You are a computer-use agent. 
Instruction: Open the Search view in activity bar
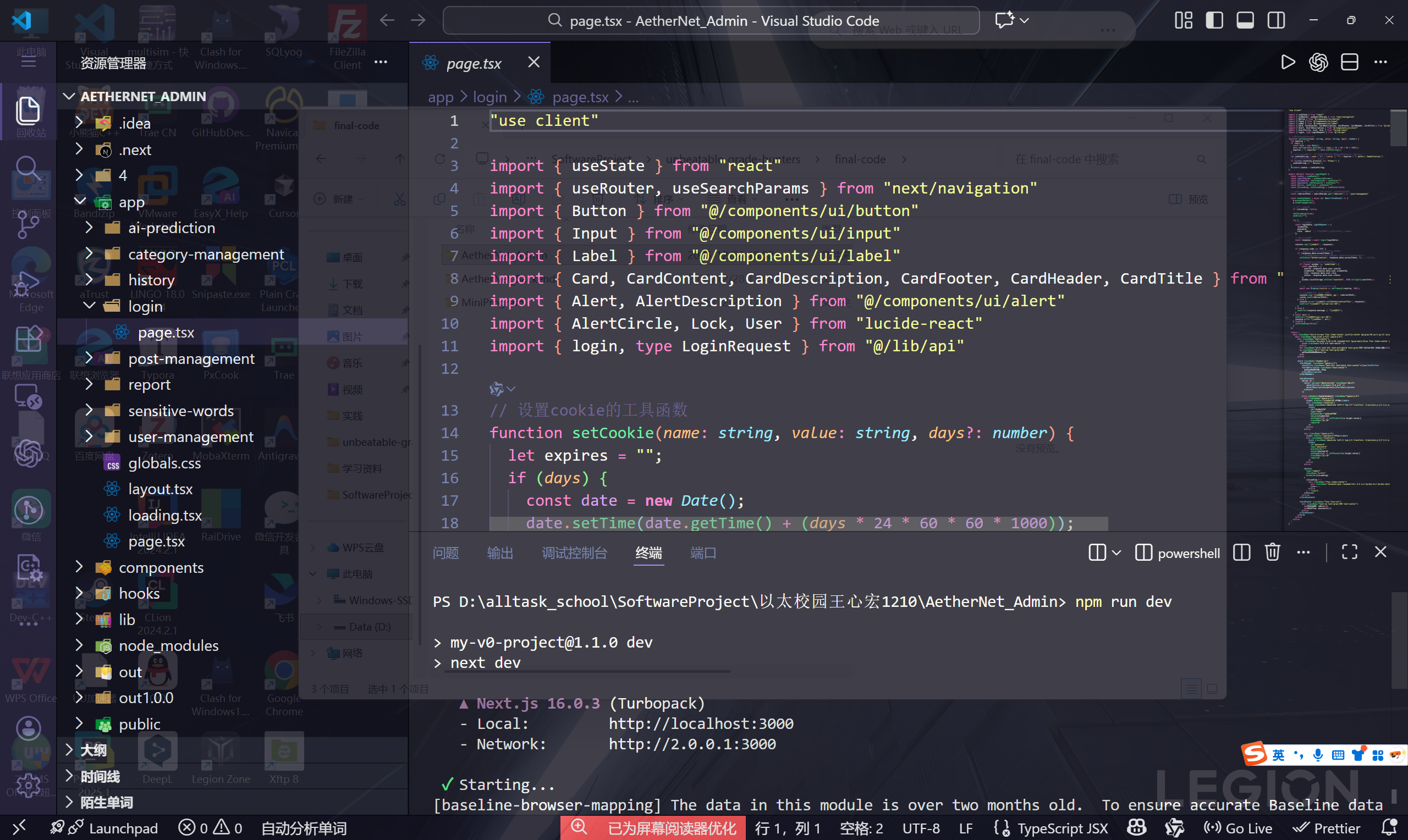click(27, 168)
